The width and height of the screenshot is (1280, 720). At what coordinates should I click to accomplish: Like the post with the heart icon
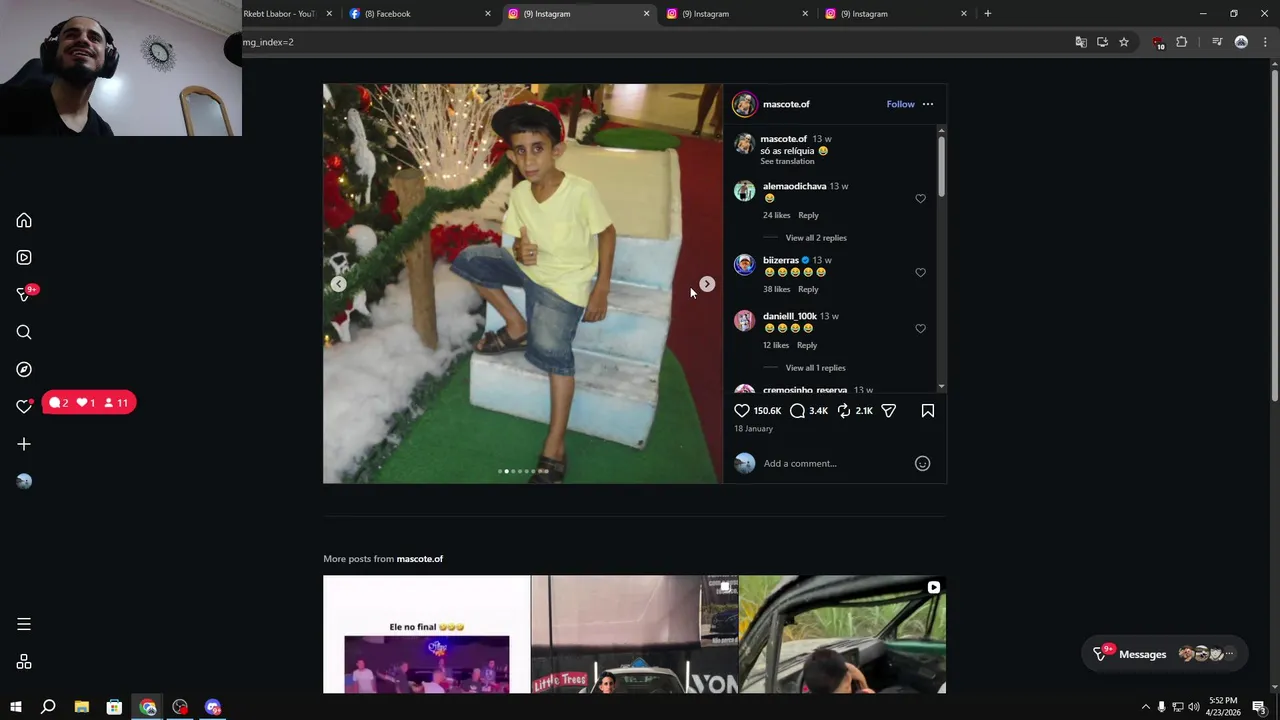pyautogui.click(x=742, y=411)
